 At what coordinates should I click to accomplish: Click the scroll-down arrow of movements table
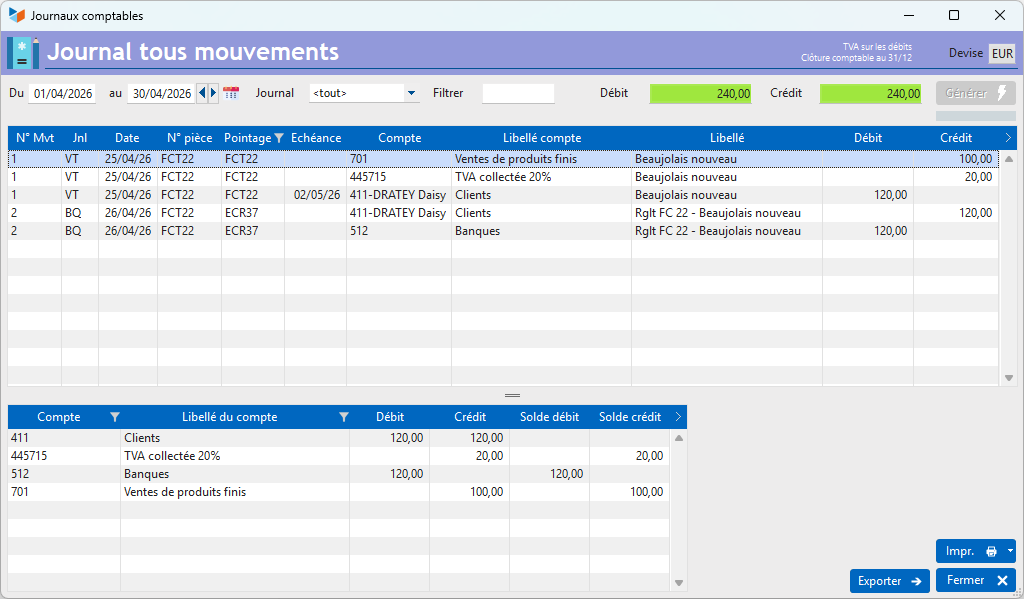pyautogui.click(x=1009, y=378)
